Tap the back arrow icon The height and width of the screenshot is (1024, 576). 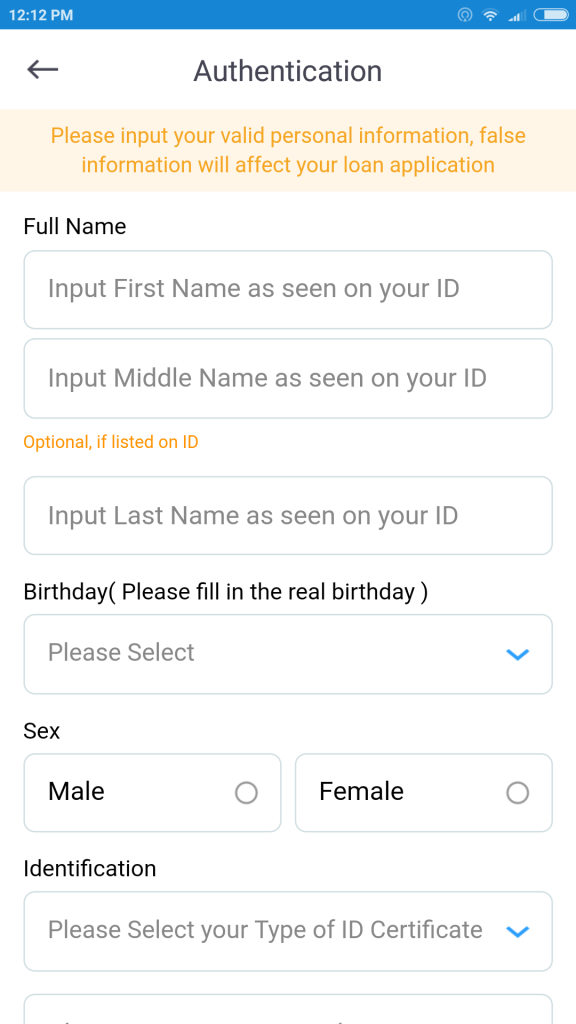tap(42, 69)
